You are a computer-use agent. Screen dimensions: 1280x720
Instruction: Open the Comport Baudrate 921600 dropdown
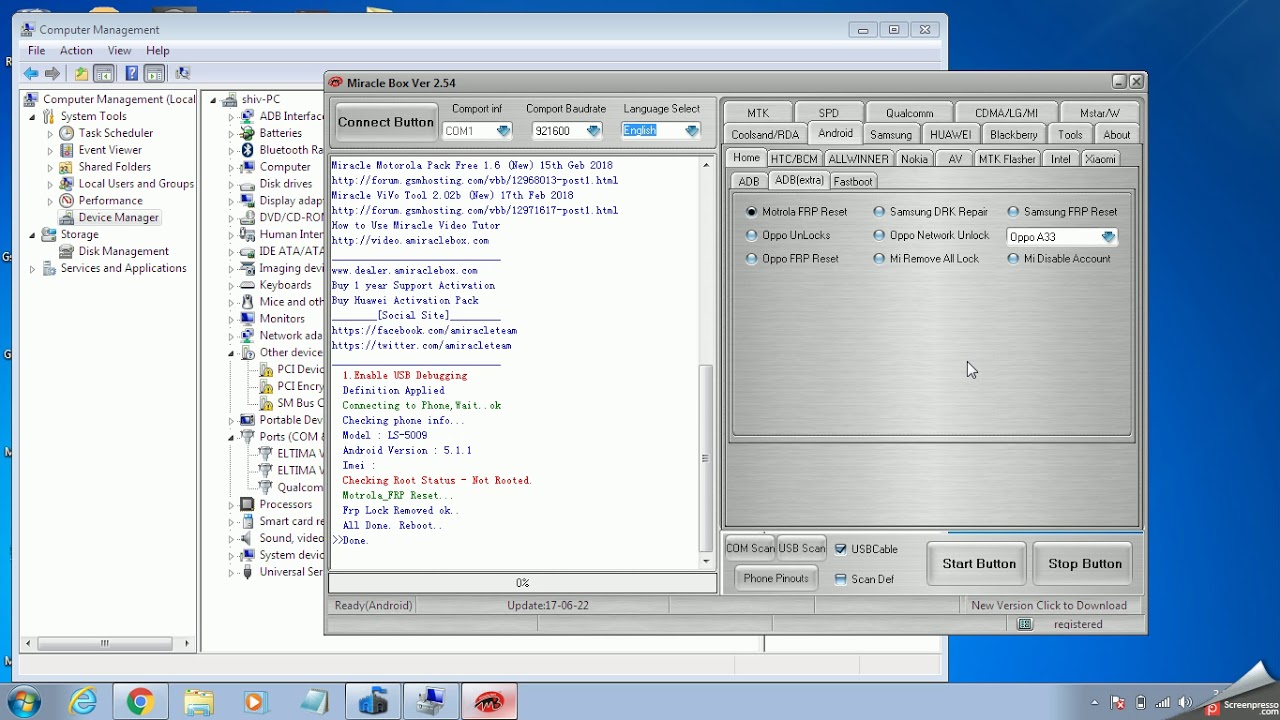(x=593, y=131)
